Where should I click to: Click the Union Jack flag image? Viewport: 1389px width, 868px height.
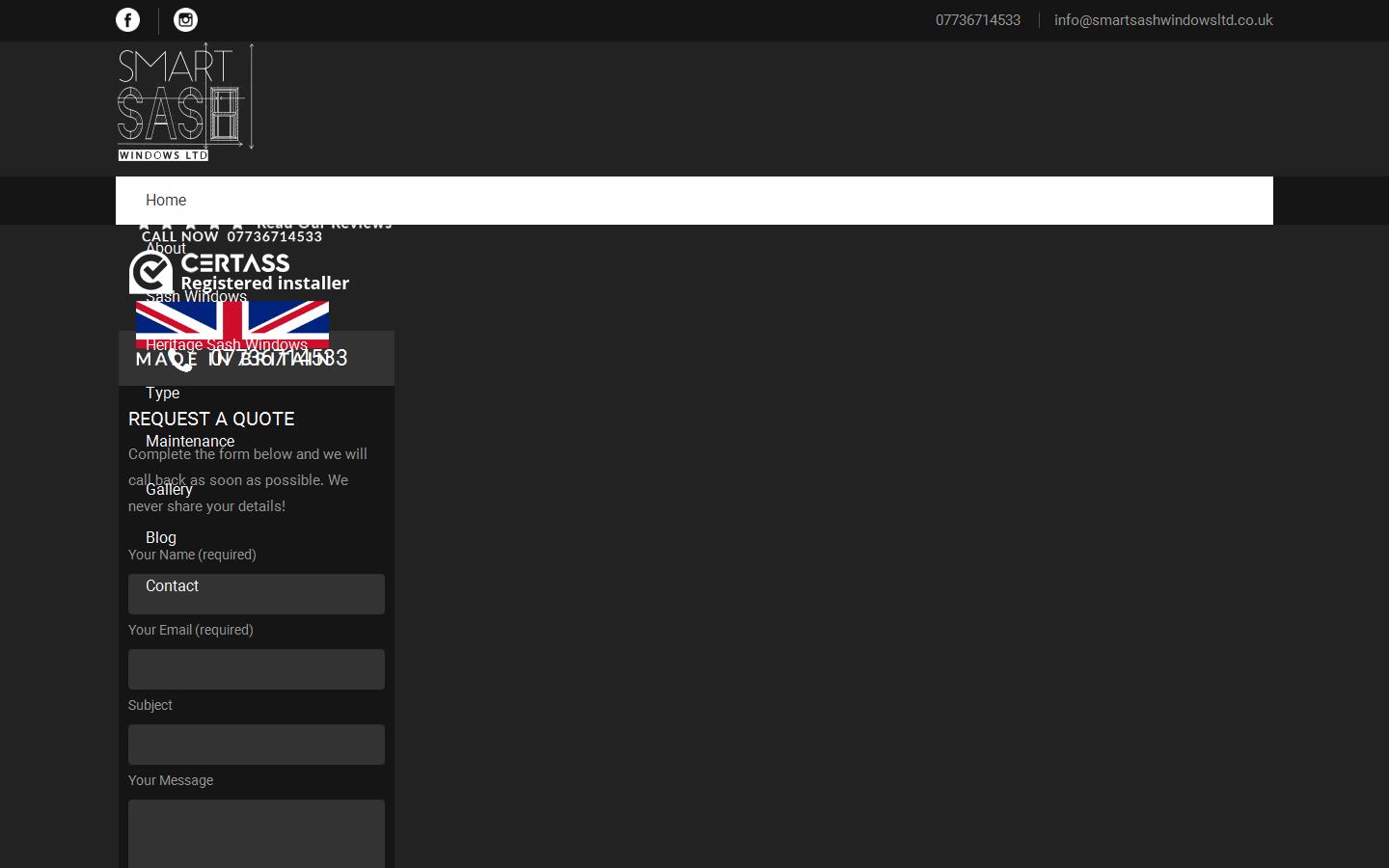click(231, 321)
